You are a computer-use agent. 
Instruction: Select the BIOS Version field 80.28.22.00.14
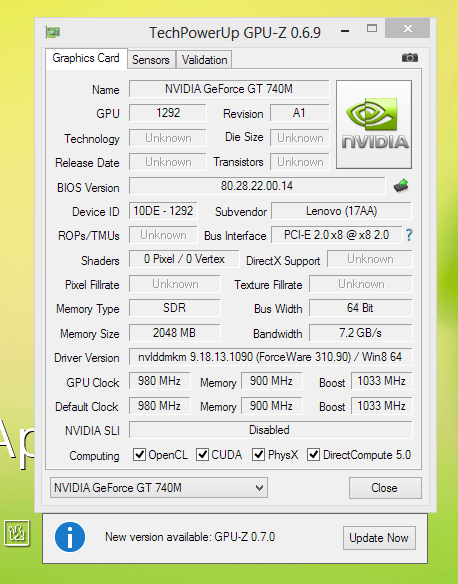click(x=257, y=185)
